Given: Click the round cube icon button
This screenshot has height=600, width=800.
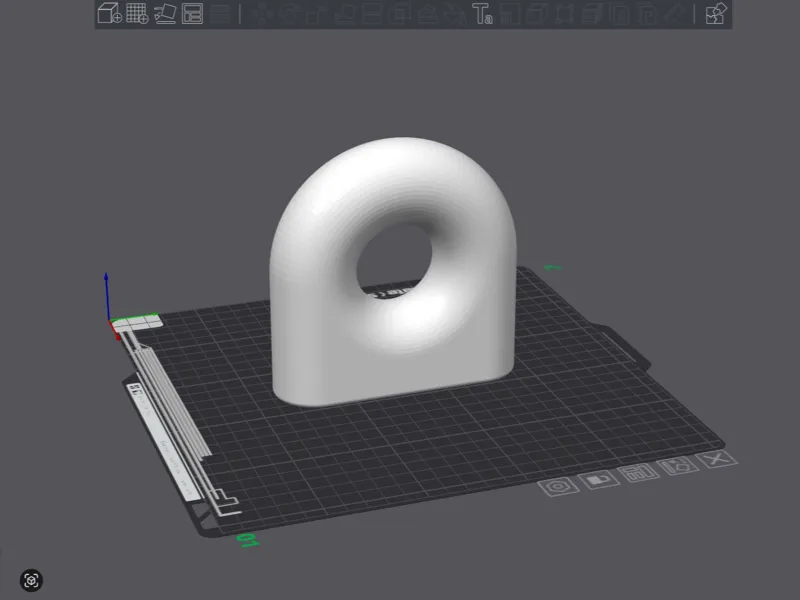Looking at the screenshot, I should [31, 580].
